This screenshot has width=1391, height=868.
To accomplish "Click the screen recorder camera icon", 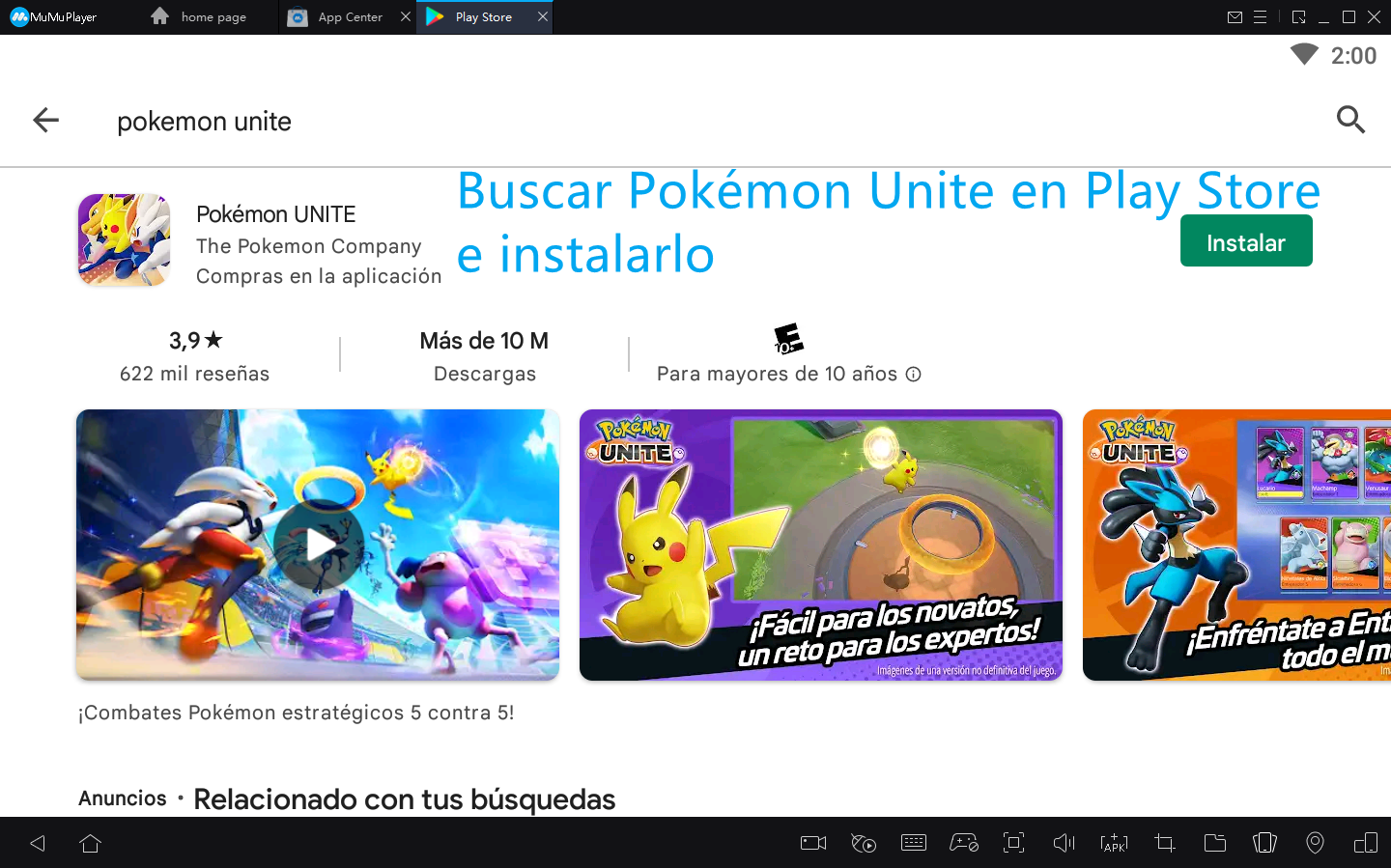I will [x=813, y=843].
